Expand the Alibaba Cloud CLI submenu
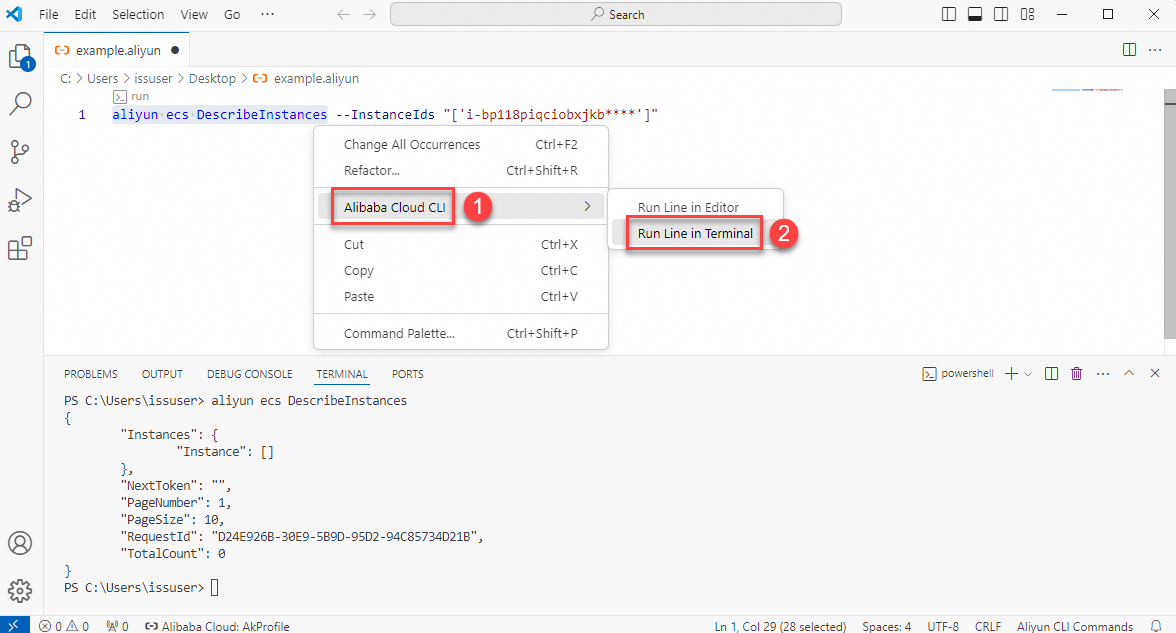 click(460, 207)
